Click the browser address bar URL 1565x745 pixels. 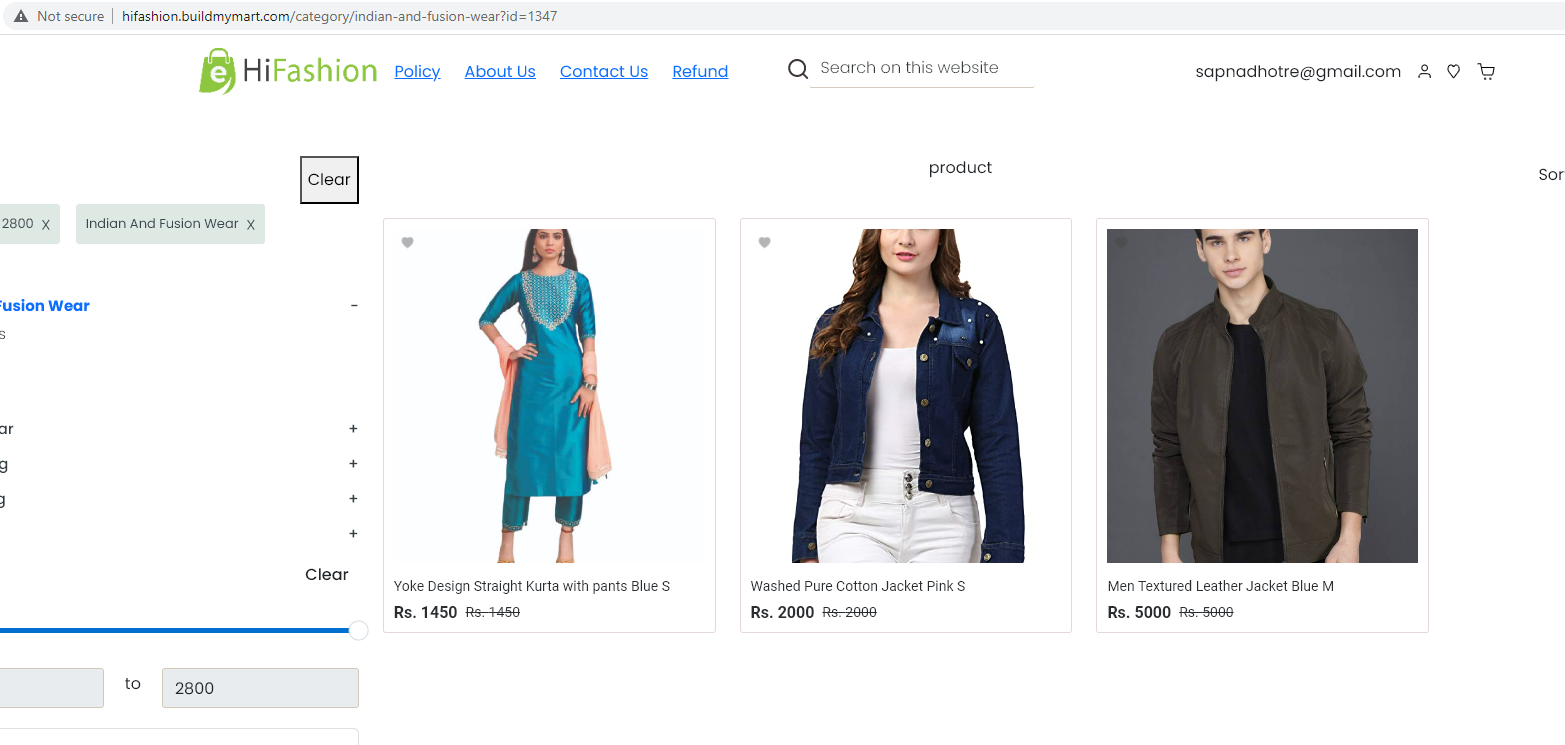340,16
